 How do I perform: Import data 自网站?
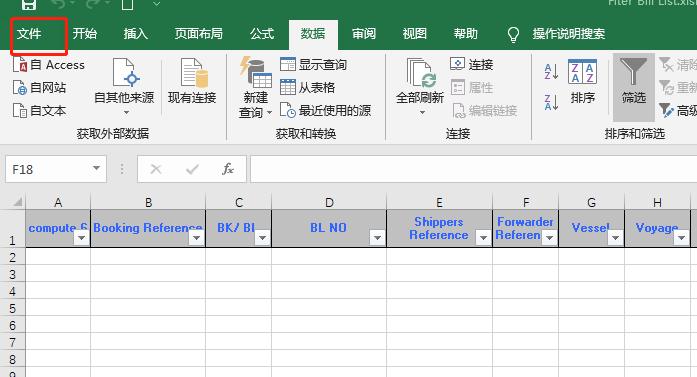pos(40,88)
